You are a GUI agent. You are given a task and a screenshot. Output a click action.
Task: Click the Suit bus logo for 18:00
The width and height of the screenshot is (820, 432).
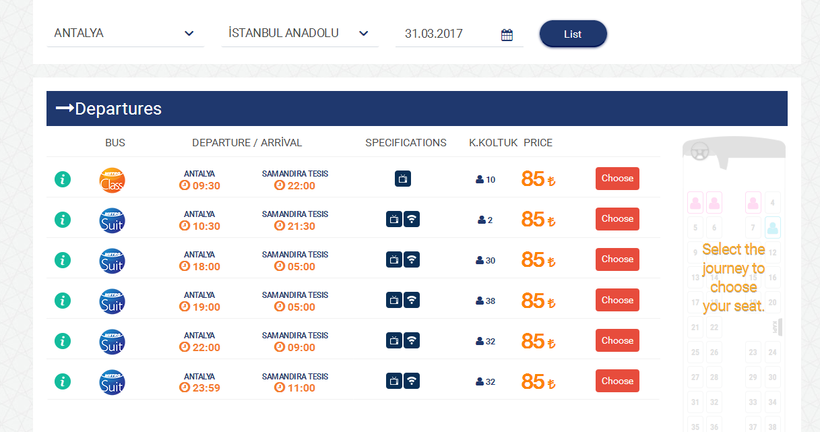[112, 260]
